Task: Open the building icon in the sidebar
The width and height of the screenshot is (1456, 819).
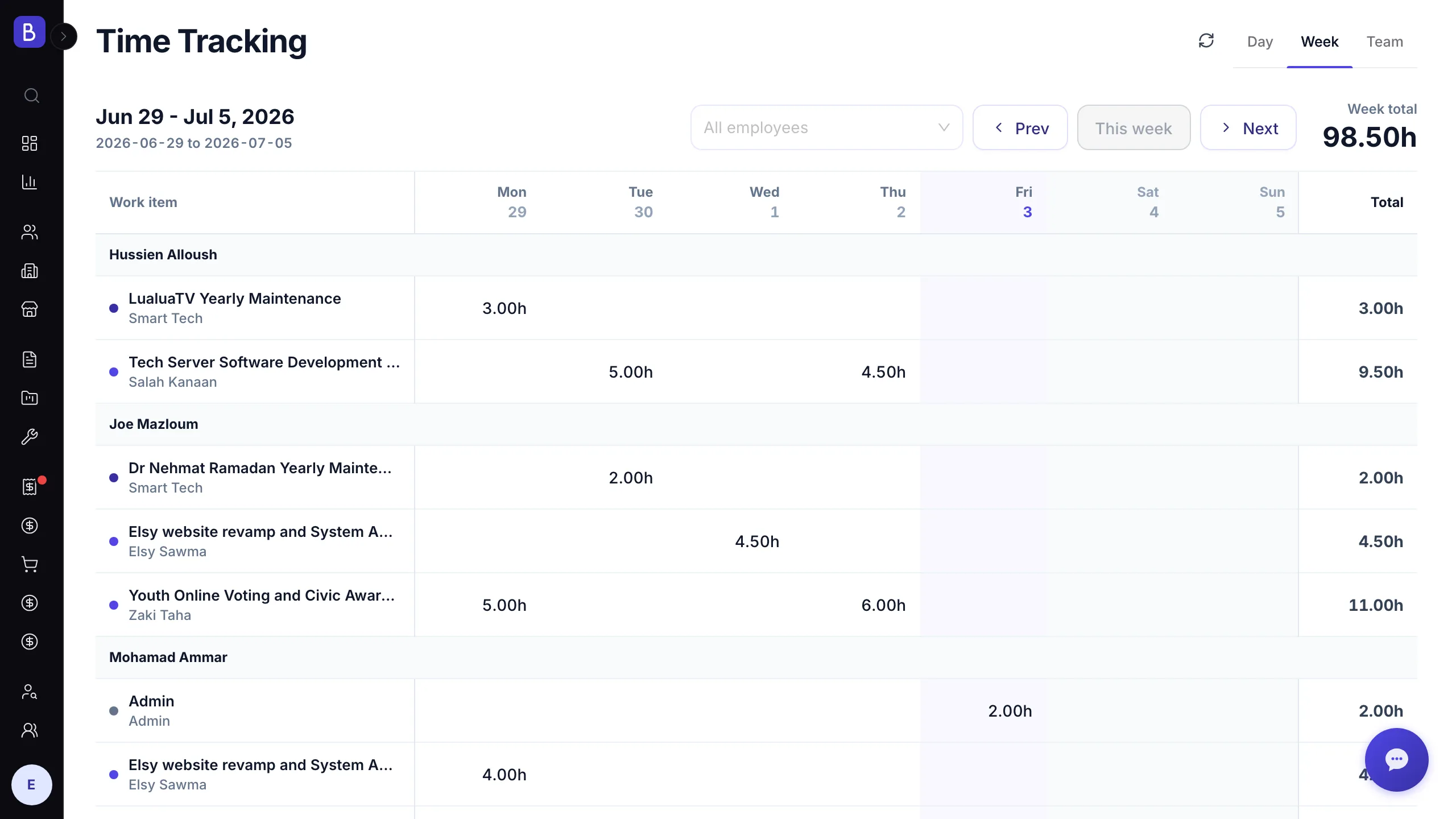Action: [30, 271]
